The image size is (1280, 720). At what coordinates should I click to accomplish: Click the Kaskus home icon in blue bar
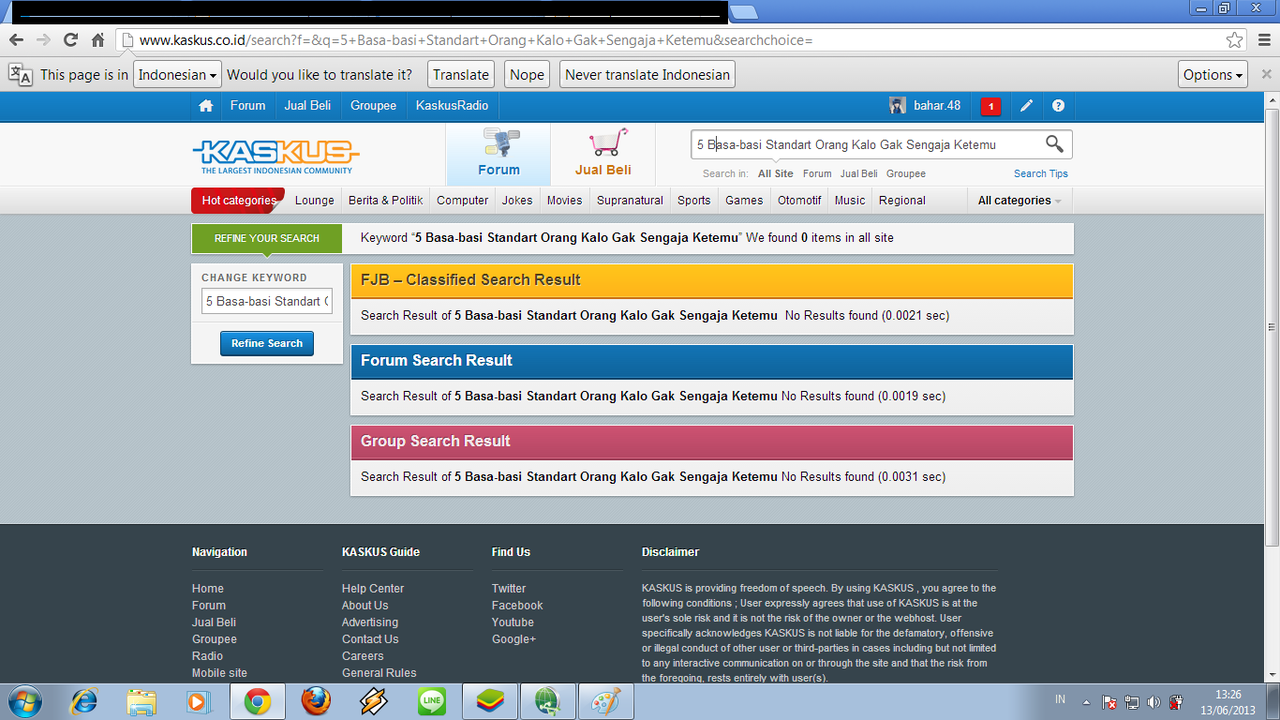[x=206, y=105]
